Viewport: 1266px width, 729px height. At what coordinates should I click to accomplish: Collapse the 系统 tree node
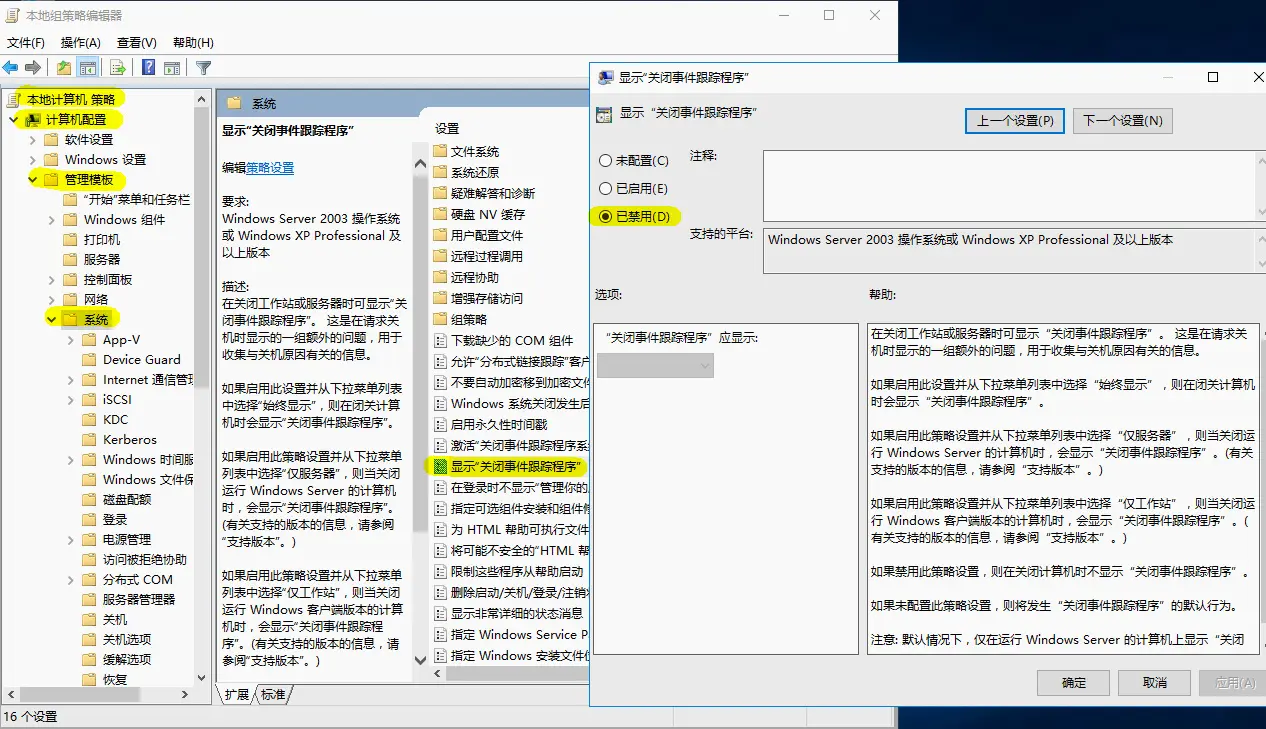pos(51,319)
